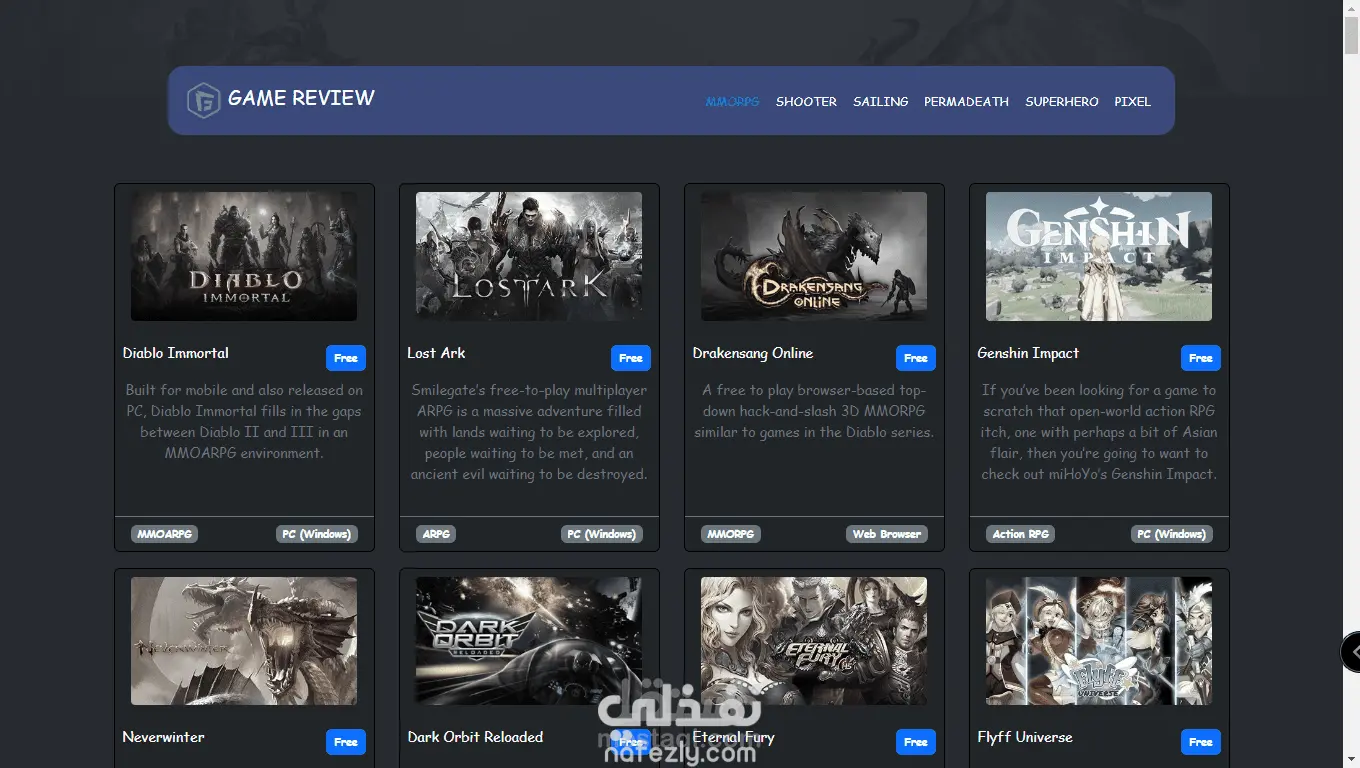This screenshot has width=1360, height=768.
Task: Click the Genshin Impact description paragraph
Action: point(1099,432)
